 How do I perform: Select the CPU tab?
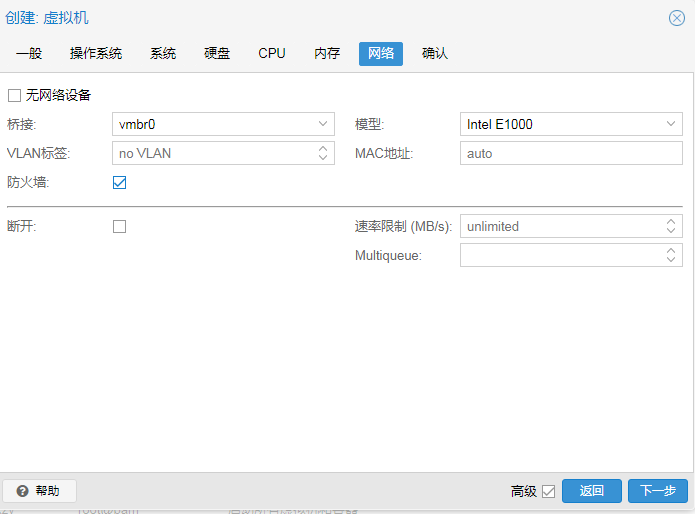pyautogui.click(x=272, y=54)
